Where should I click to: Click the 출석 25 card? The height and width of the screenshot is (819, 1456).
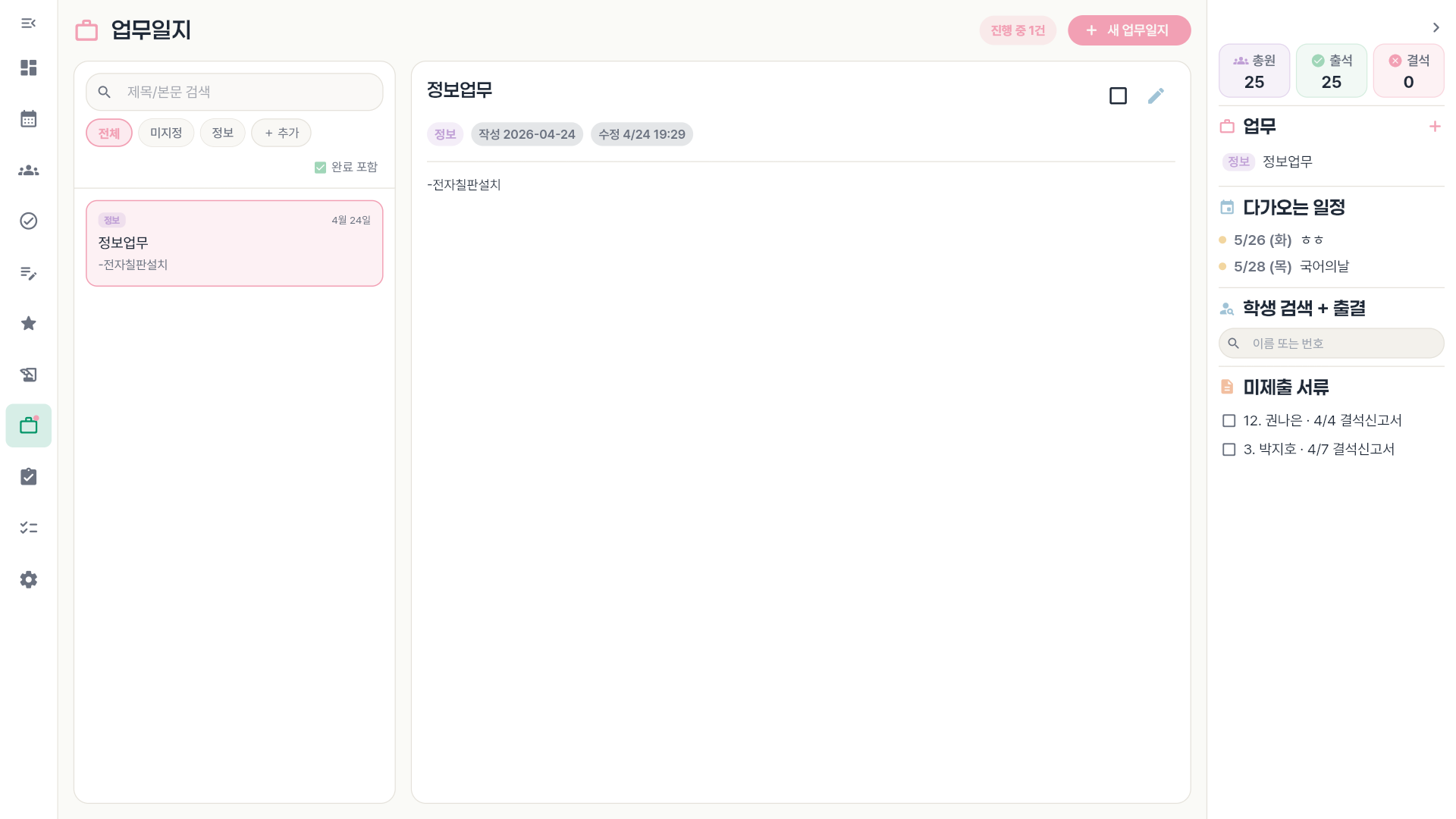(x=1332, y=71)
